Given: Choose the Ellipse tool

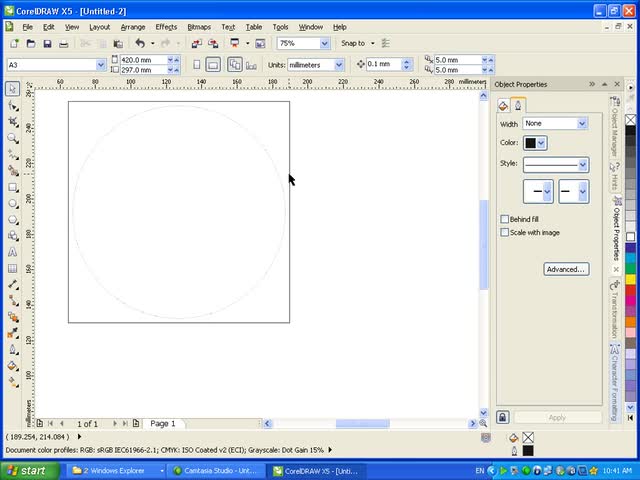Looking at the screenshot, I should pos(13,203).
